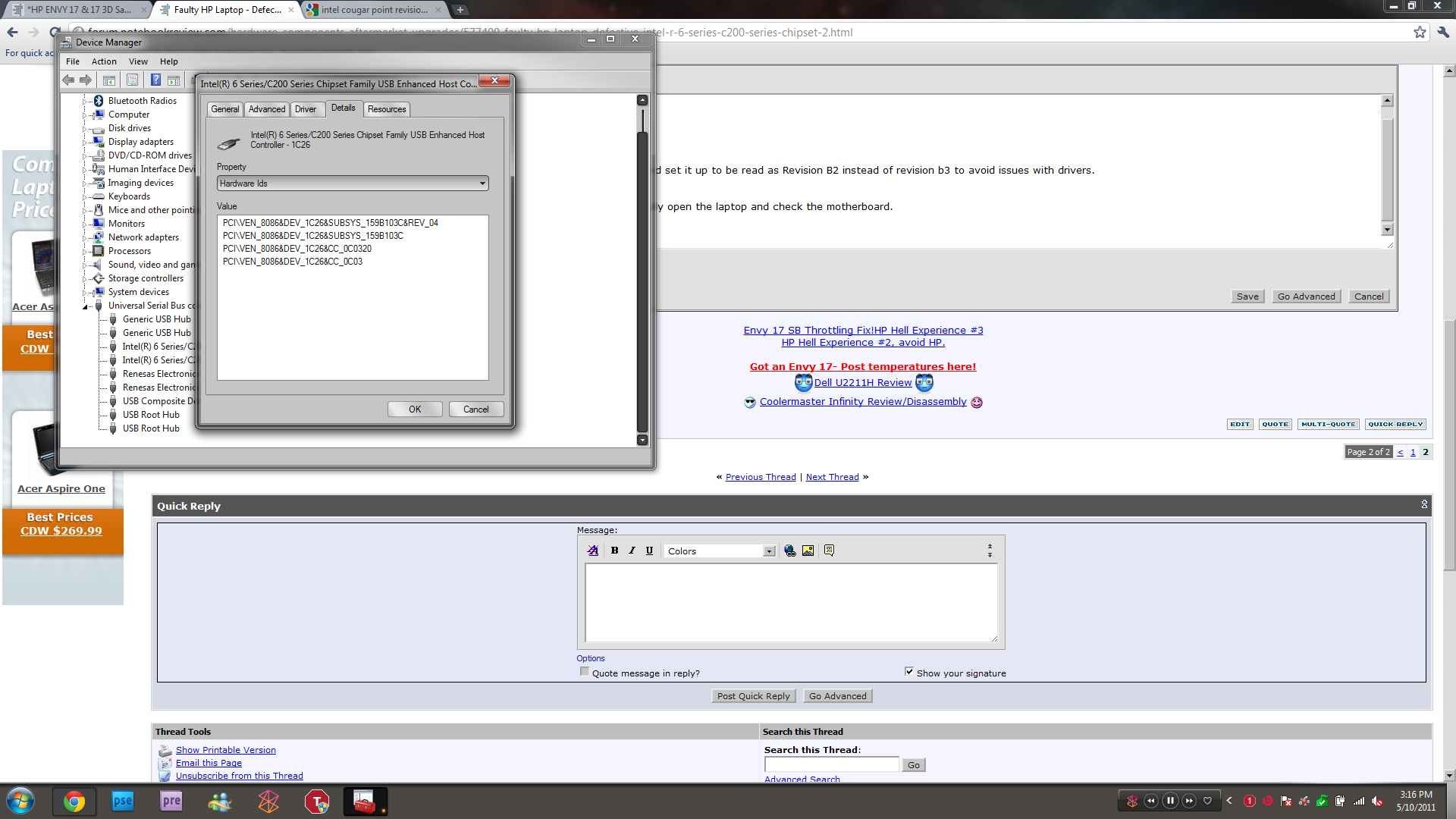
Task: Toggle Italic in the Quick Reply editor
Action: pos(632,551)
